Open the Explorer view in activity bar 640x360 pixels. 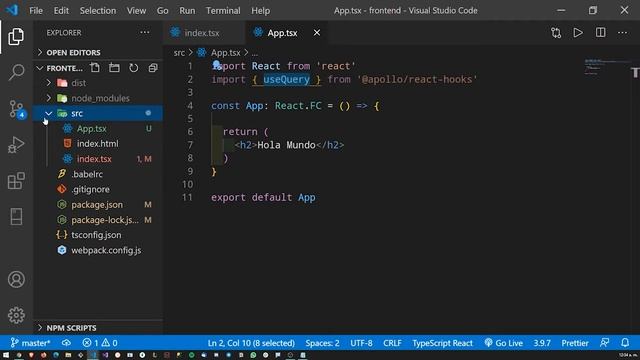[16, 37]
